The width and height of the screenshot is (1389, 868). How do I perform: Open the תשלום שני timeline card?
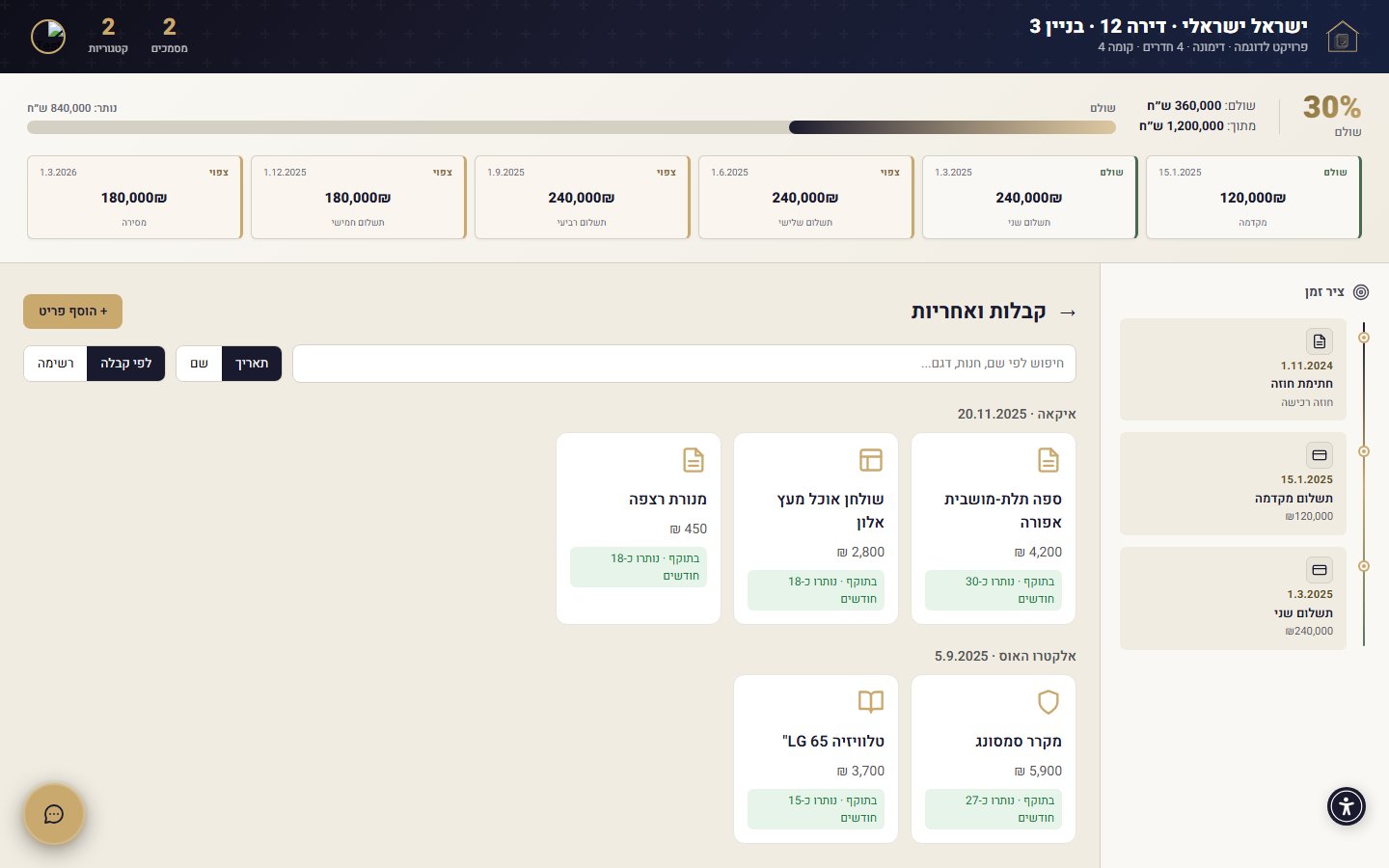(x=1233, y=599)
